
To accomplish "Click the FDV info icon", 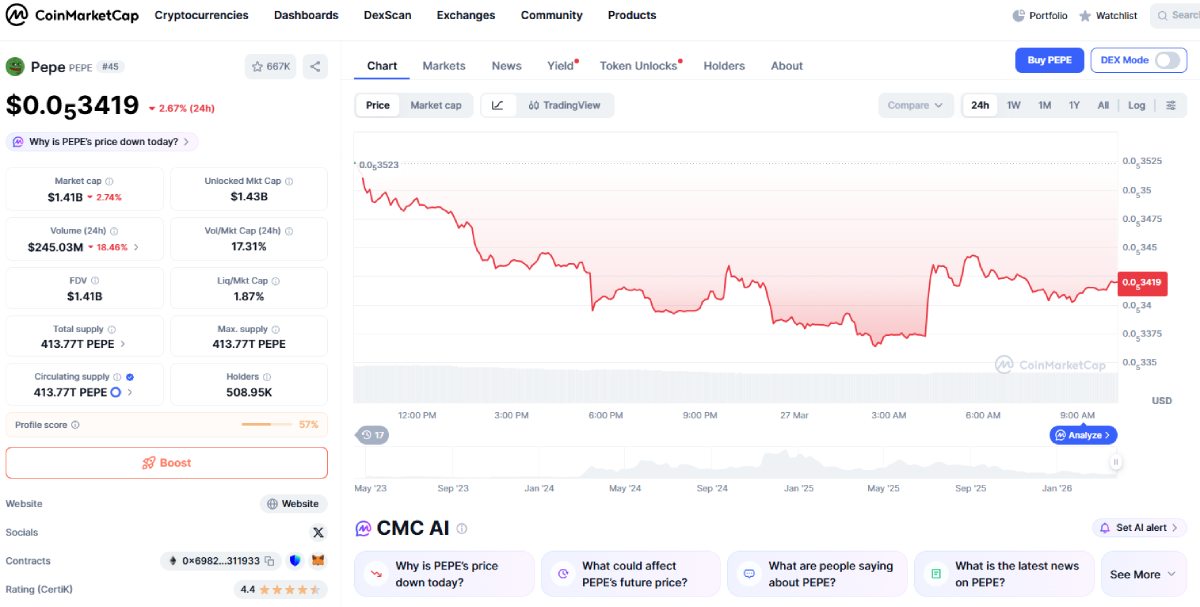I will click(x=95, y=281).
